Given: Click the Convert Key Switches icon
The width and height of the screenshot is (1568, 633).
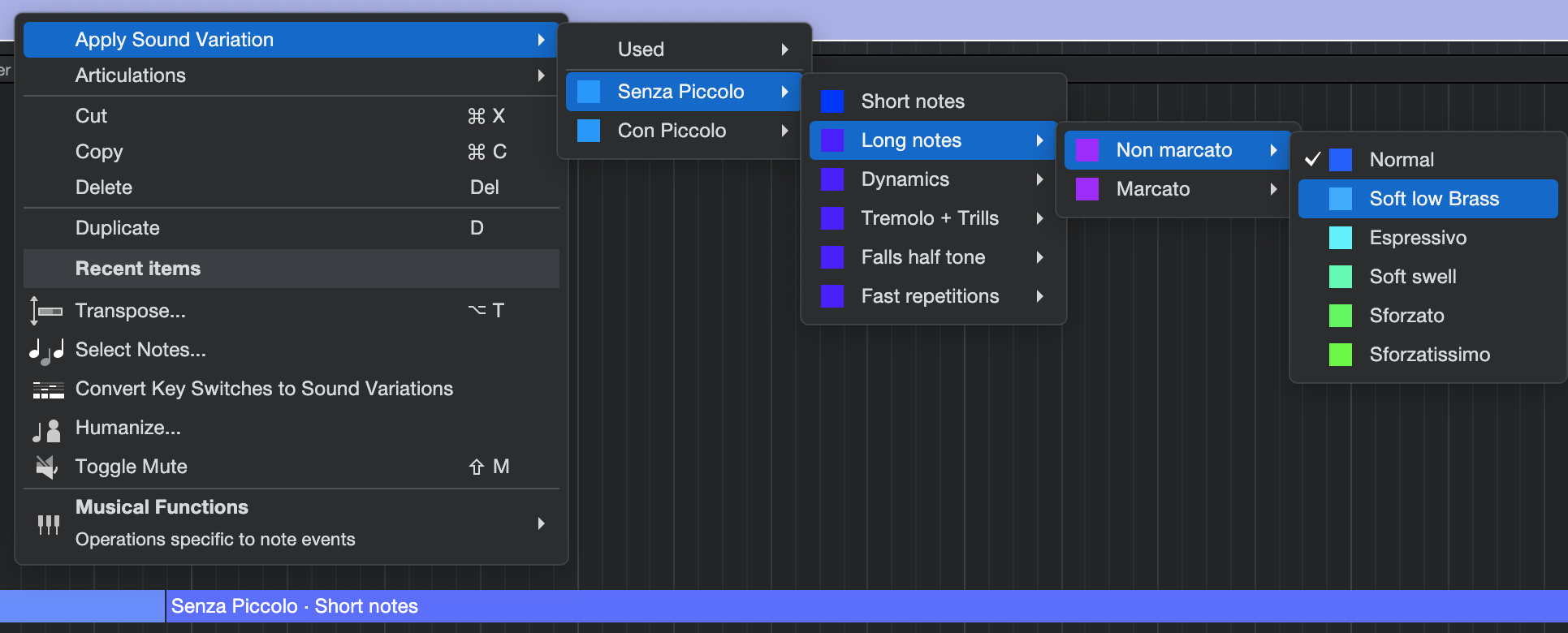Looking at the screenshot, I should click(48, 390).
